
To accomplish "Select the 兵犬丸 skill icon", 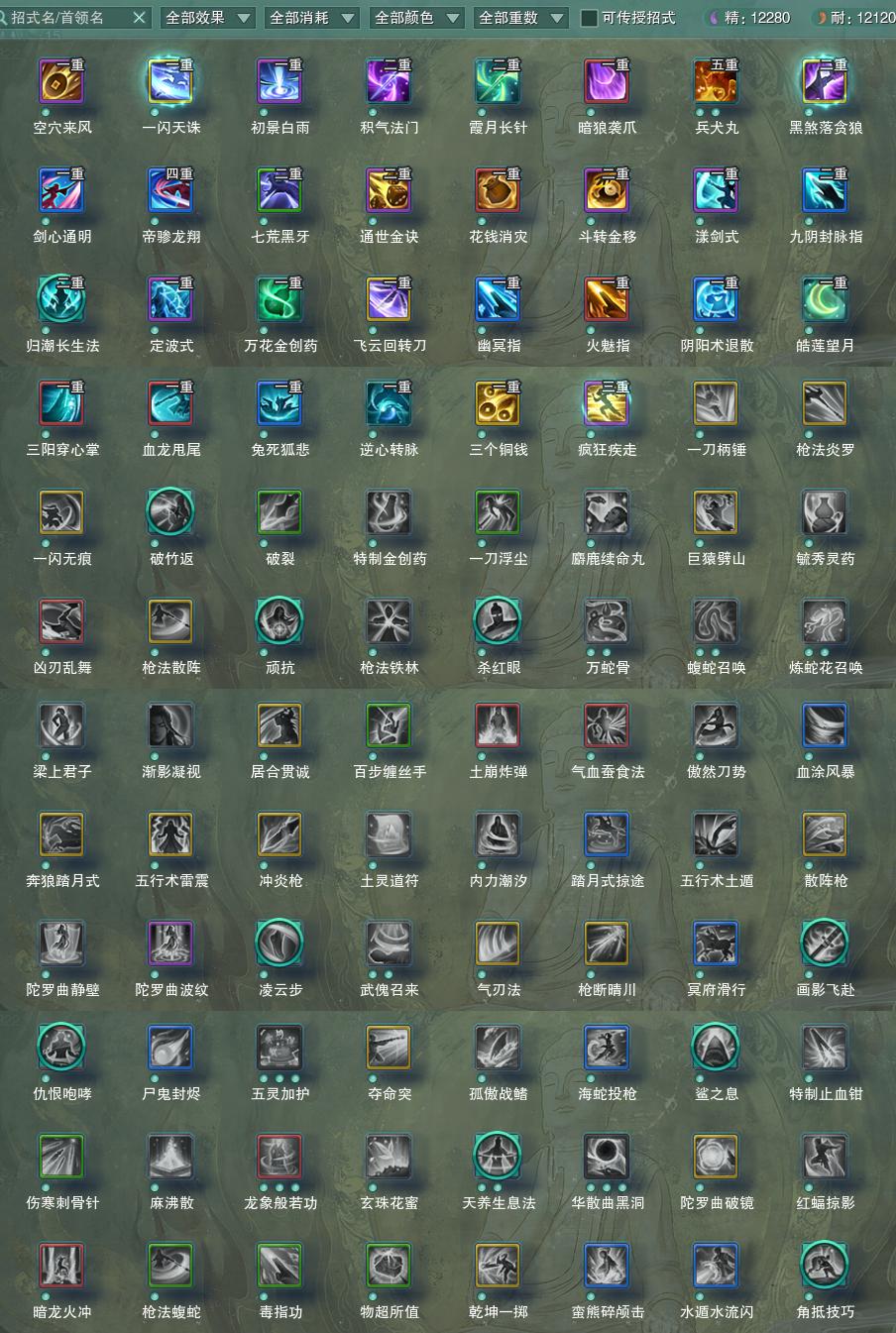I will (716, 82).
